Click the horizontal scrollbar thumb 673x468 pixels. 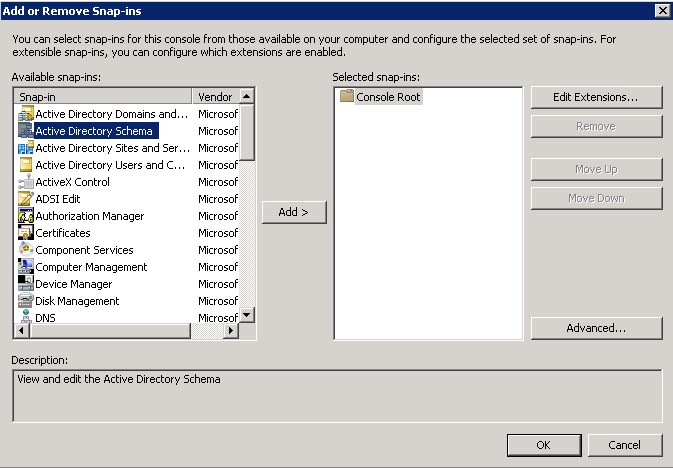(110, 331)
